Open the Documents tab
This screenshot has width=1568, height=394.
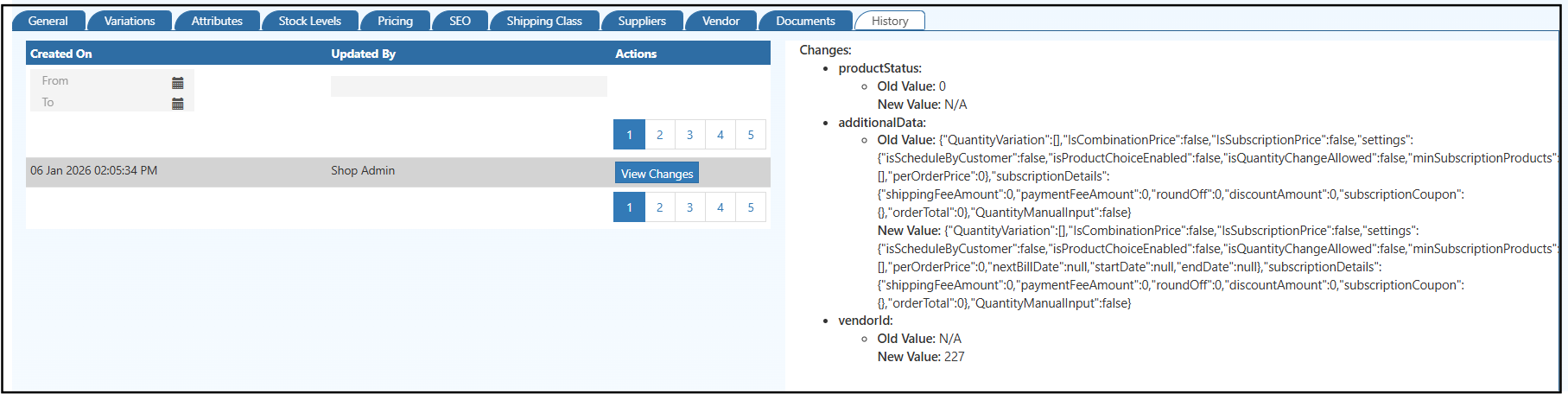pos(805,21)
